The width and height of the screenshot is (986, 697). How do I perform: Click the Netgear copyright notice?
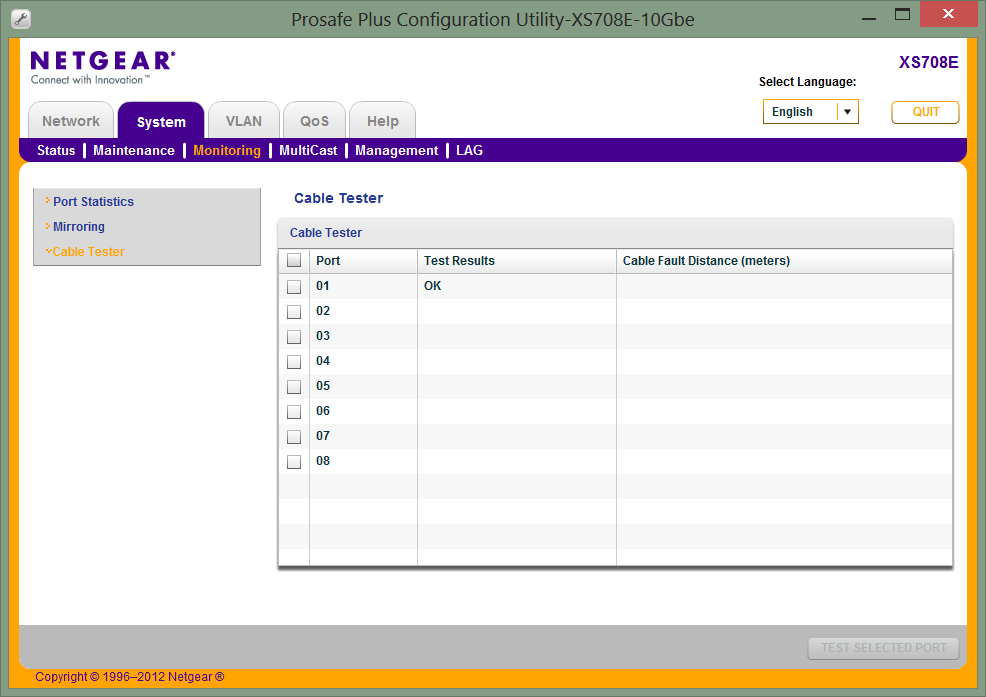pyautogui.click(x=130, y=677)
